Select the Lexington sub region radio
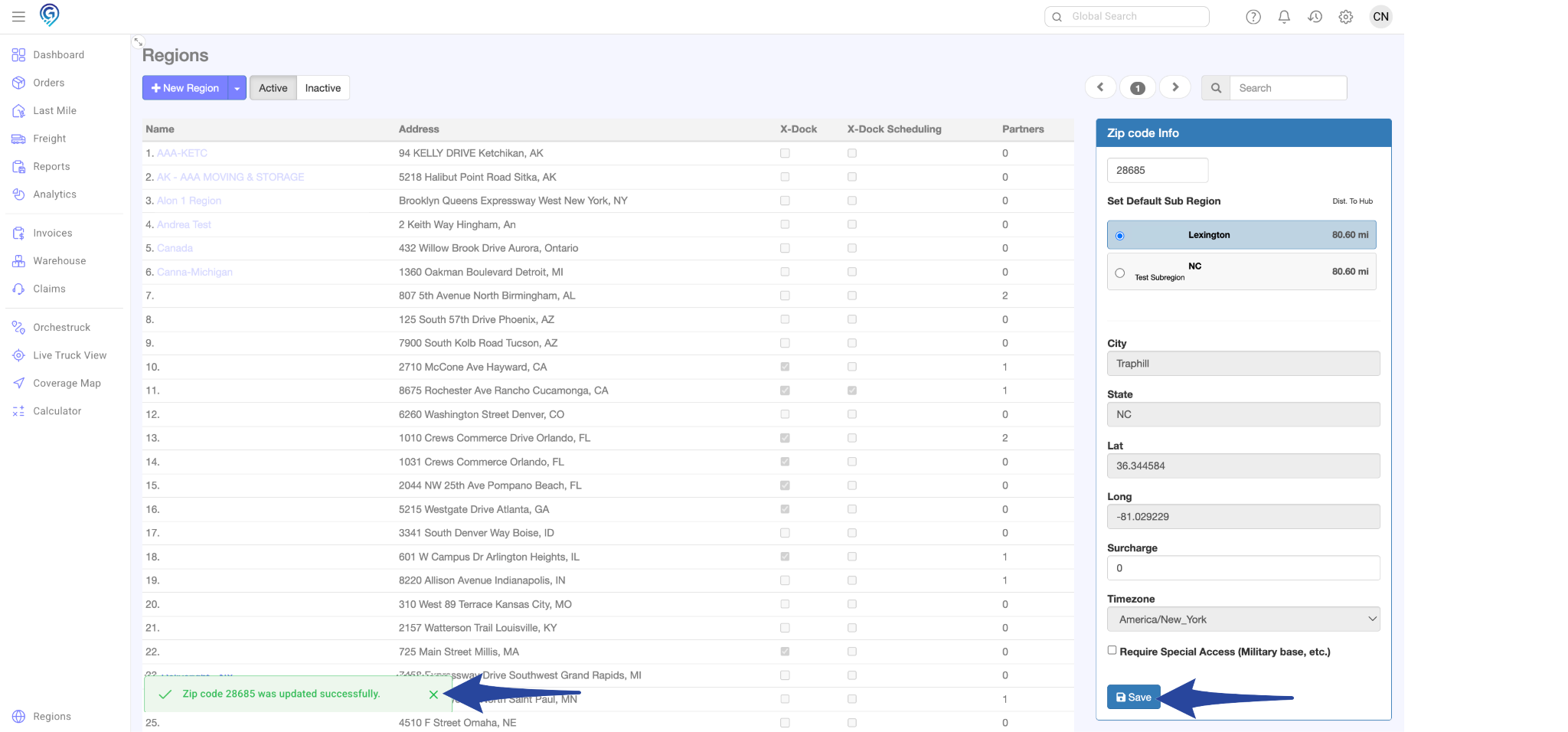Screen dimensions: 1568x732 (1120, 236)
